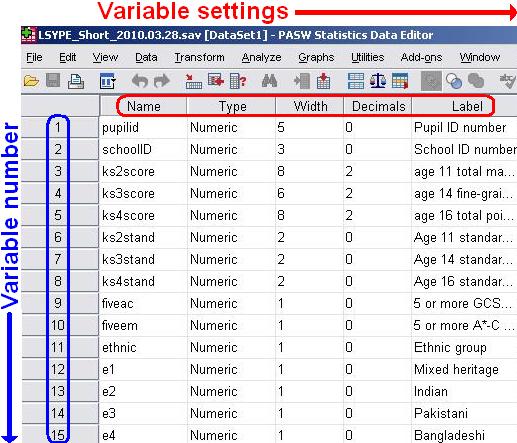Click the Name column header
The image size is (517, 443).
[x=144, y=106]
